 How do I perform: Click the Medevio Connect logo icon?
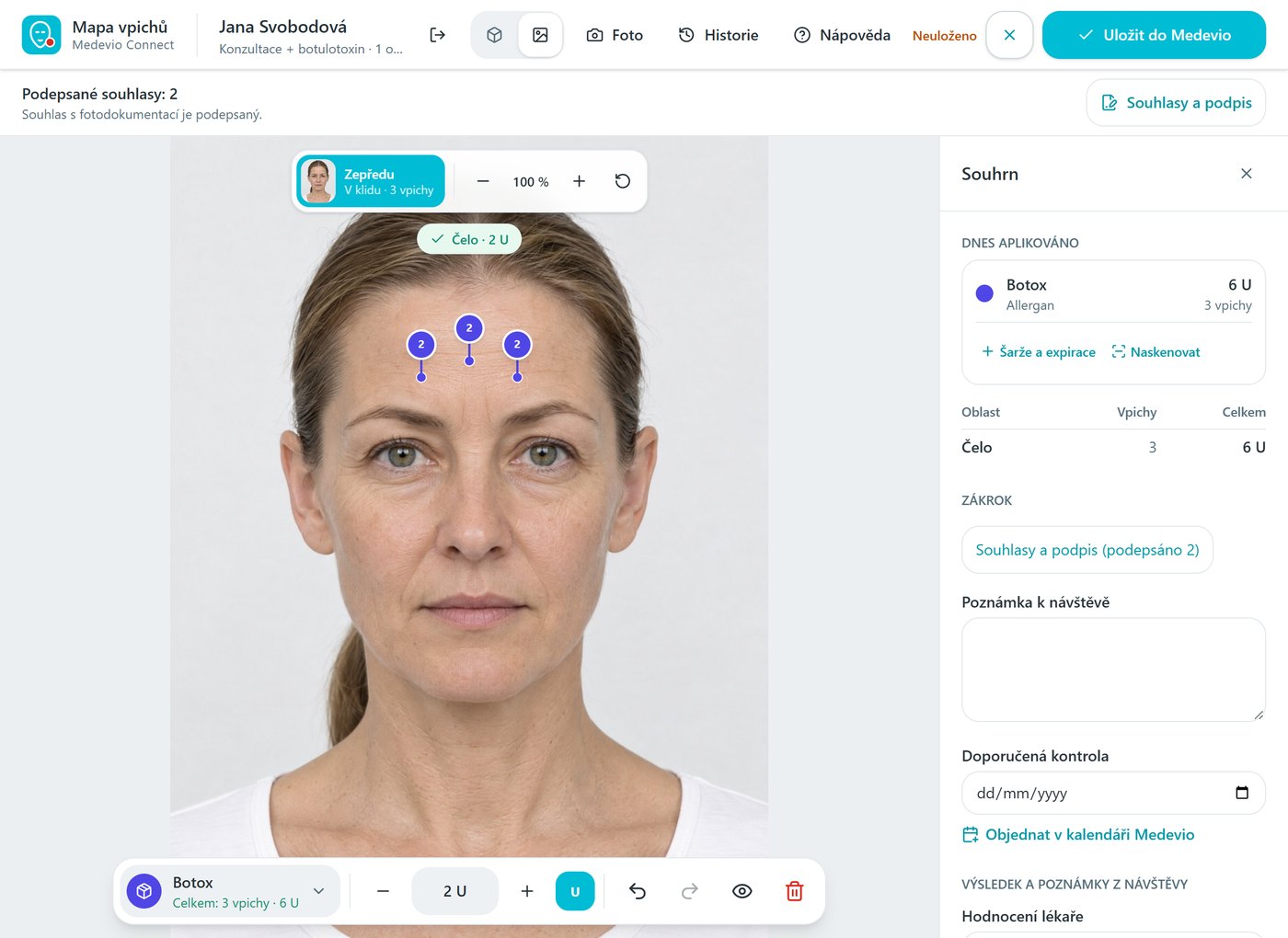[x=41, y=35]
